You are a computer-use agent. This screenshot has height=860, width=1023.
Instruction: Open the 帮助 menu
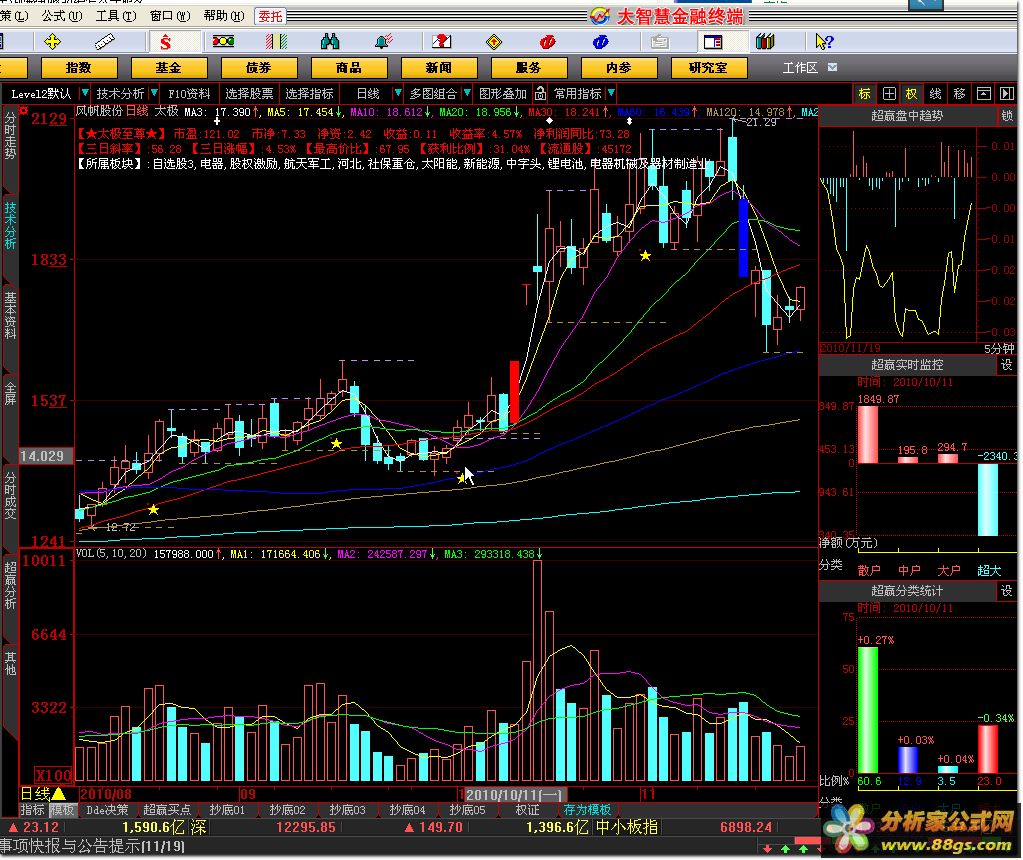(x=224, y=16)
